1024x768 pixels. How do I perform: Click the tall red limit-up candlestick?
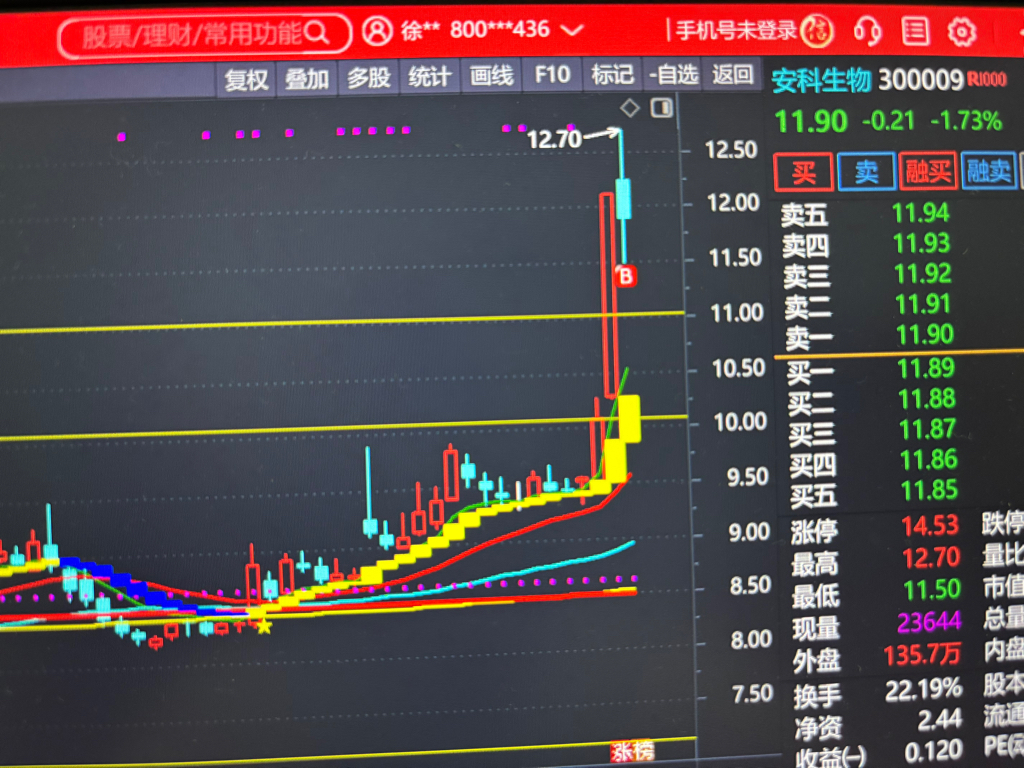pos(607,295)
